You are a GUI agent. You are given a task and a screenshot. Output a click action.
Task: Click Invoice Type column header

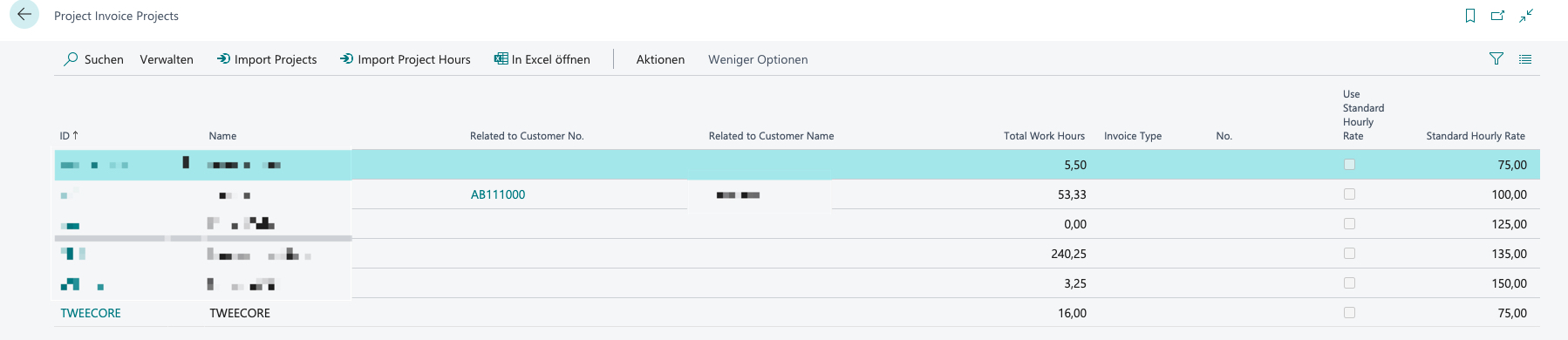[x=1133, y=136]
